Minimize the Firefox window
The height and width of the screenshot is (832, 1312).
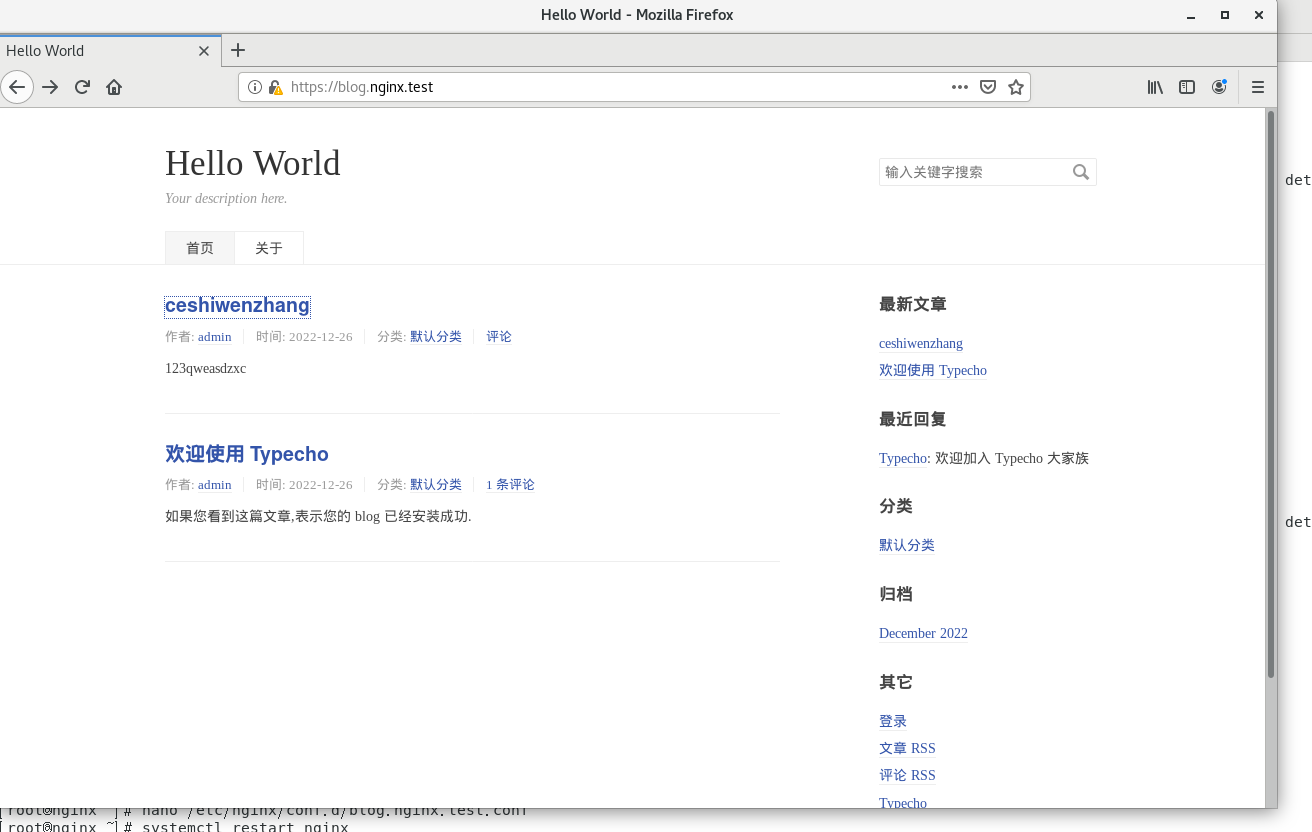click(1191, 15)
